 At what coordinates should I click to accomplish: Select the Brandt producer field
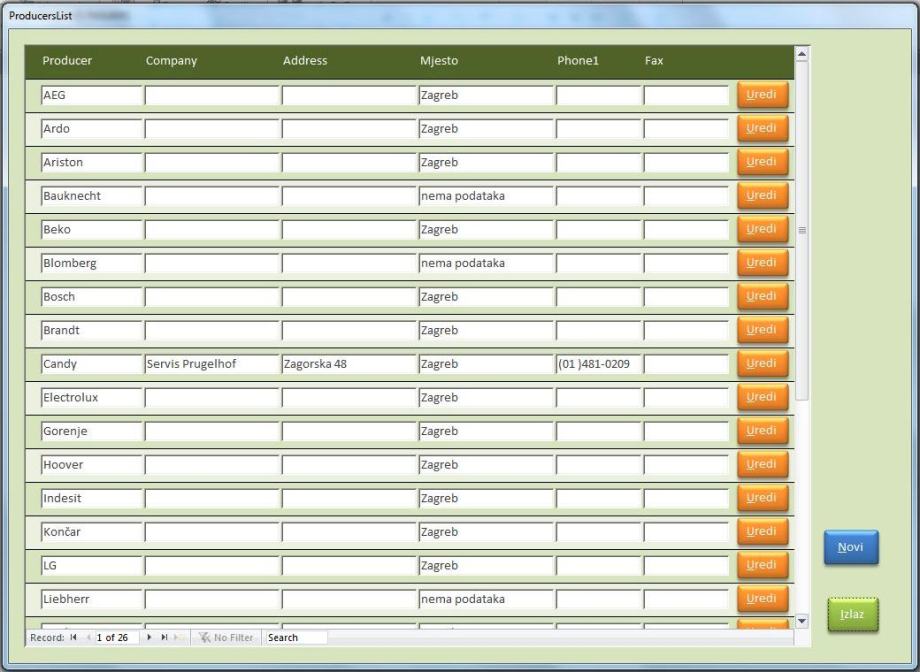click(92, 330)
